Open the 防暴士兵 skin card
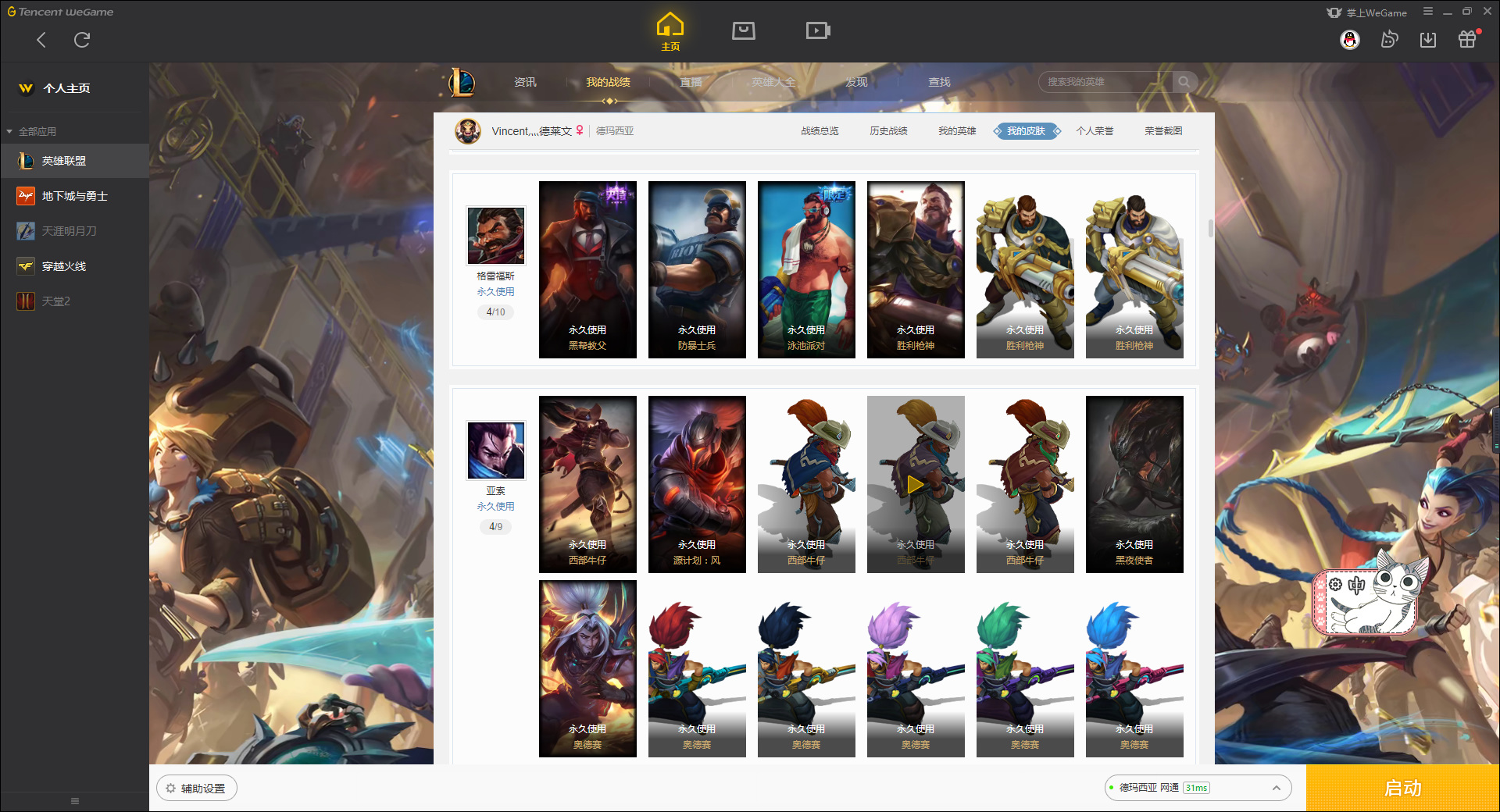The image size is (1500, 812). [x=697, y=270]
